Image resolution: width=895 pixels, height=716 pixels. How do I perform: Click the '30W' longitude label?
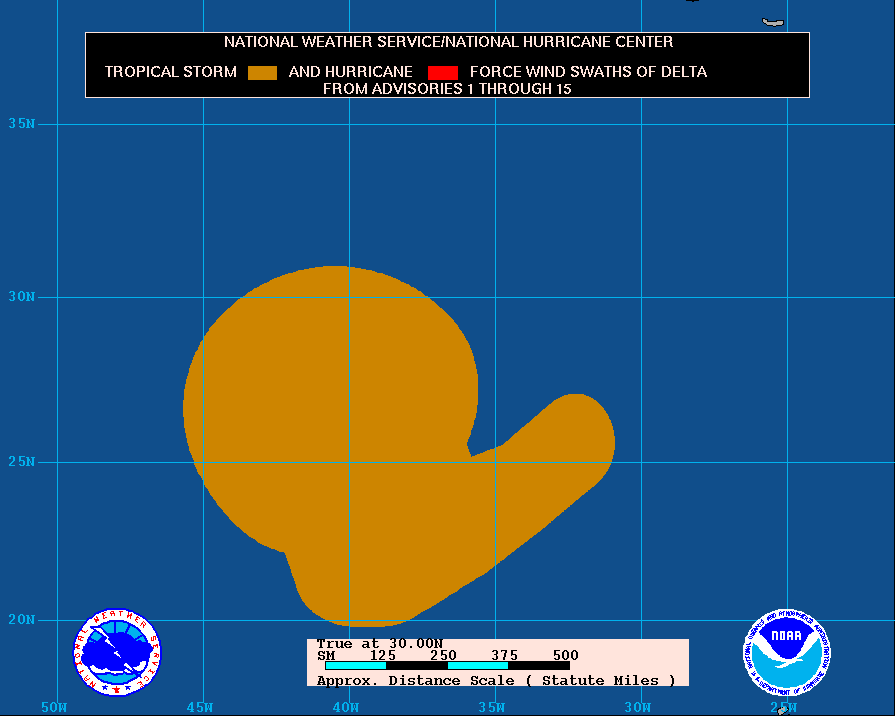click(638, 707)
